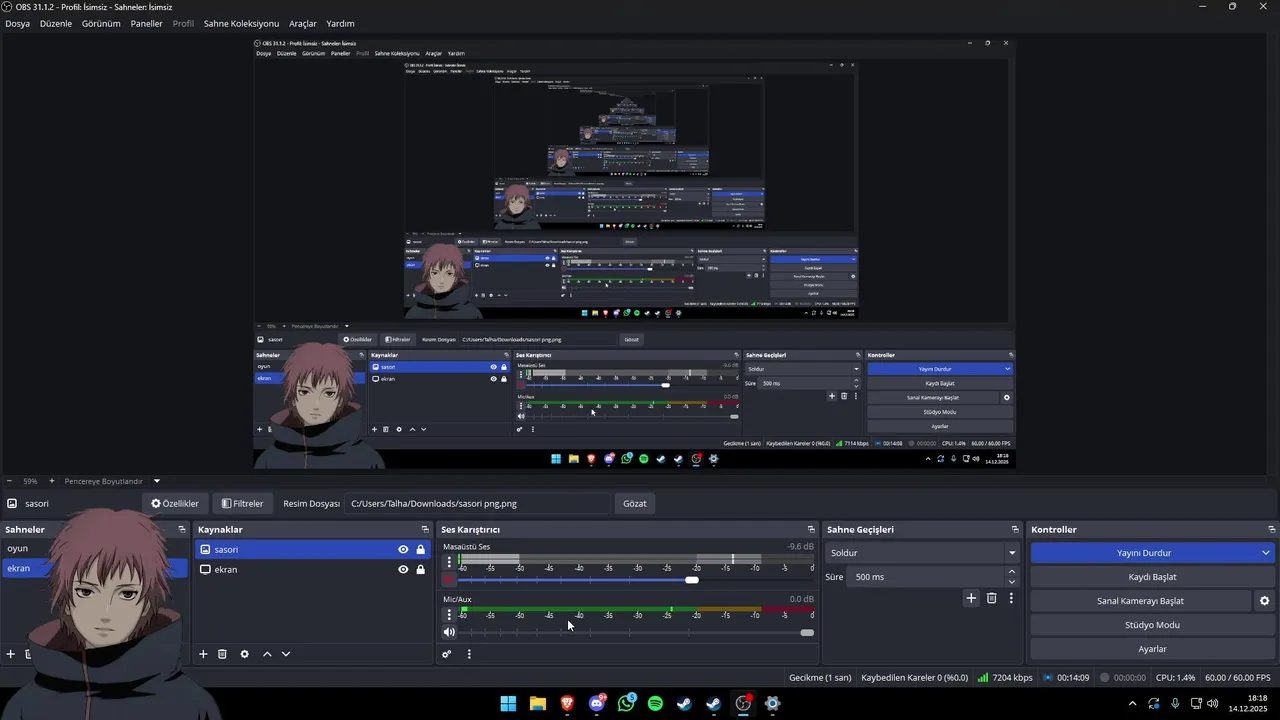Open virtual camera settings gear

pyautogui.click(x=1264, y=601)
